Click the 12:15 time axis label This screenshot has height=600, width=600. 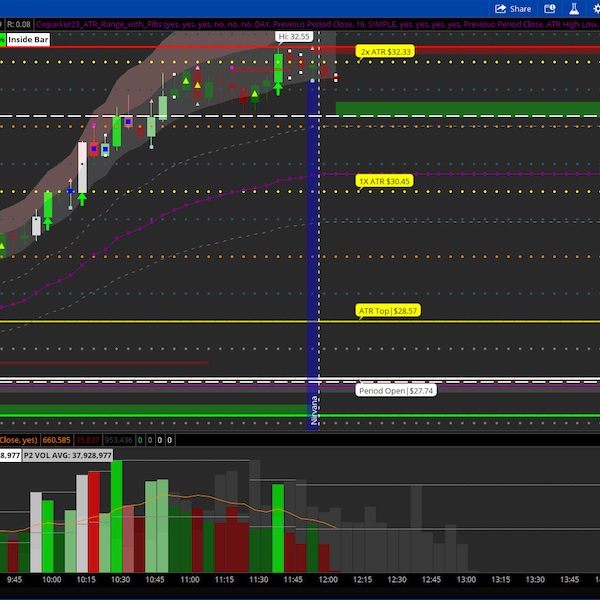[x=362, y=579]
